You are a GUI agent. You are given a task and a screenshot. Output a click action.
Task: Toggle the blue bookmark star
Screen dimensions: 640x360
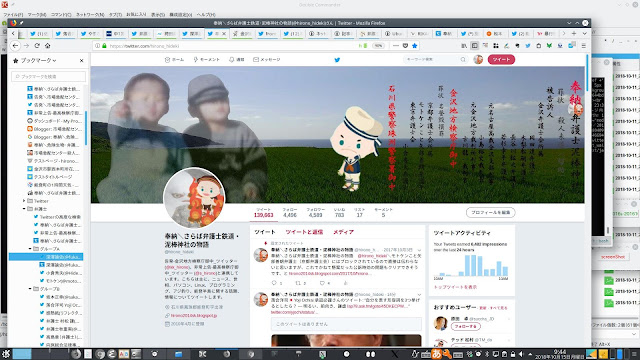point(415,46)
